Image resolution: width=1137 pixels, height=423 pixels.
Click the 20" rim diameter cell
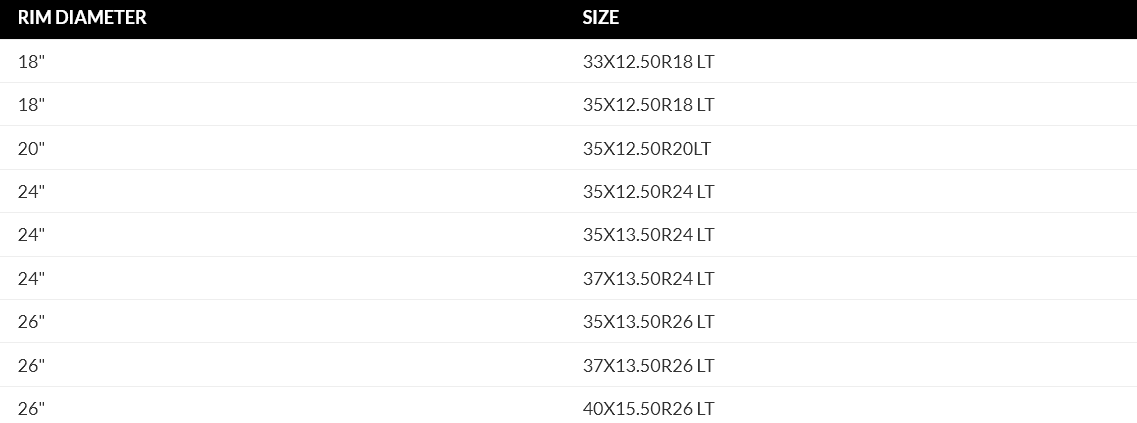[x=32, y=148]
